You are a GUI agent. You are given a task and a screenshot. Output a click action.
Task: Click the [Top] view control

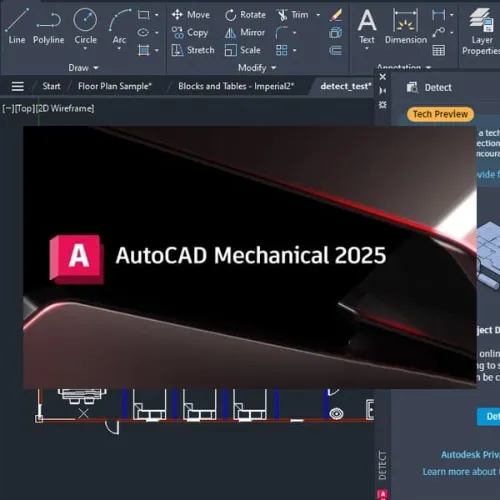click(25, 108)
